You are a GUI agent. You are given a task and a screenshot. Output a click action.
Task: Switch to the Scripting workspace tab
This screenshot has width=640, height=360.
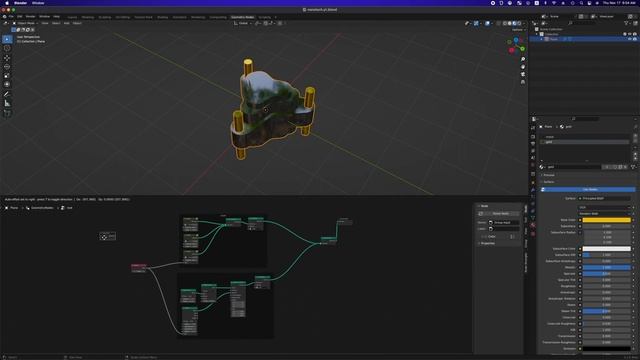pyautogui.click(x=264, y=17)
